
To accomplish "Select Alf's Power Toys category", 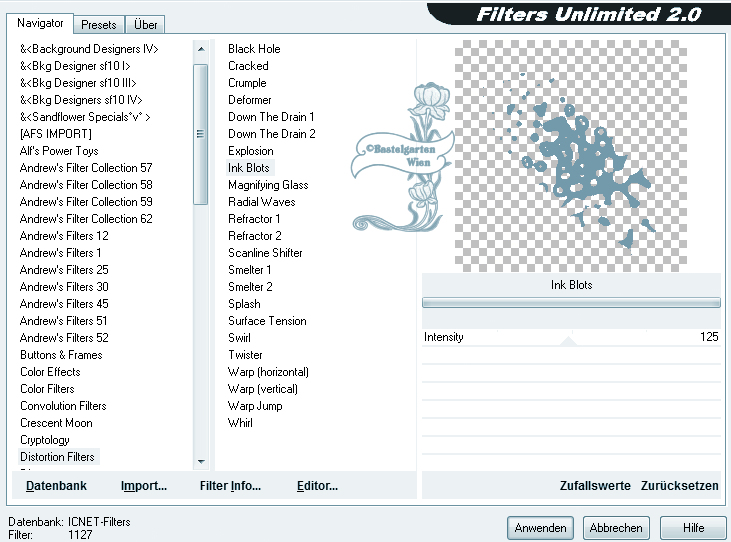I will click(59, 151).
